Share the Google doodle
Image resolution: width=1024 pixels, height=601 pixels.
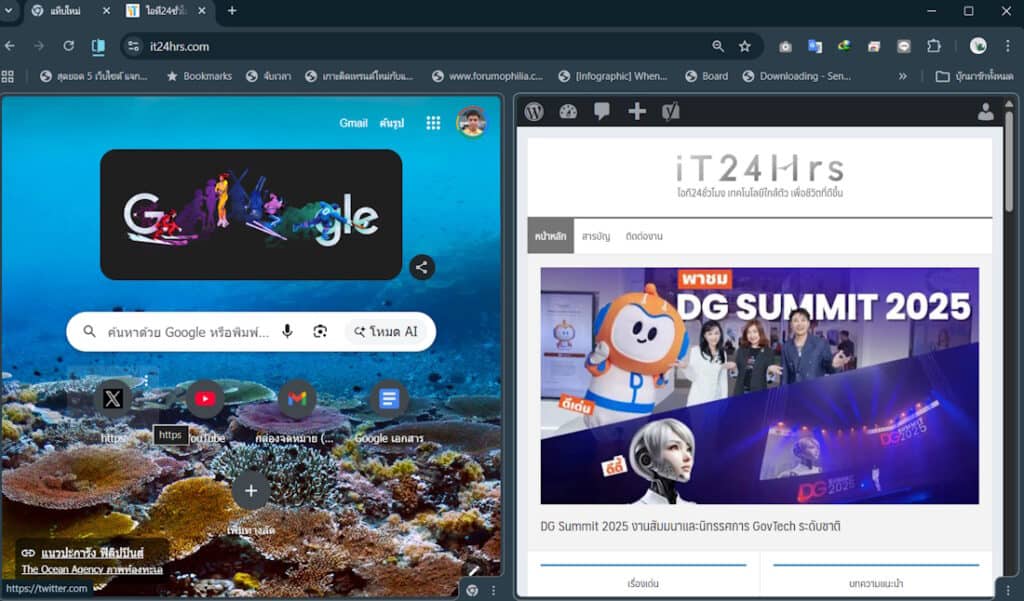(422, 267)
